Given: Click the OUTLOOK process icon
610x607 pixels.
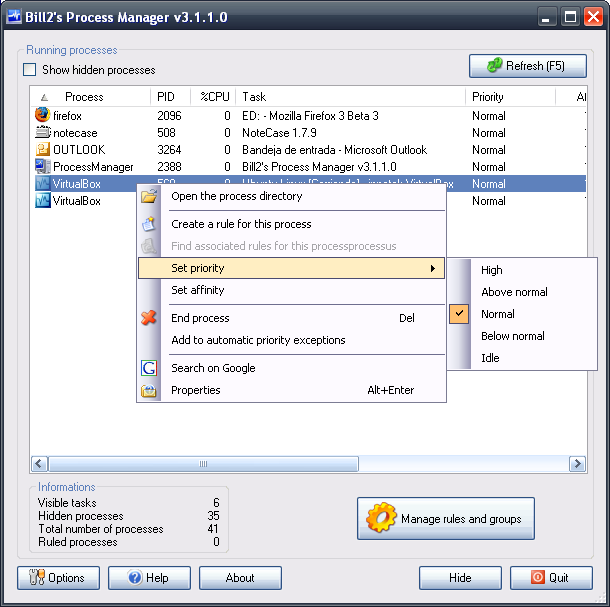Looking at the screenshot, I should (x=42, y=149).
